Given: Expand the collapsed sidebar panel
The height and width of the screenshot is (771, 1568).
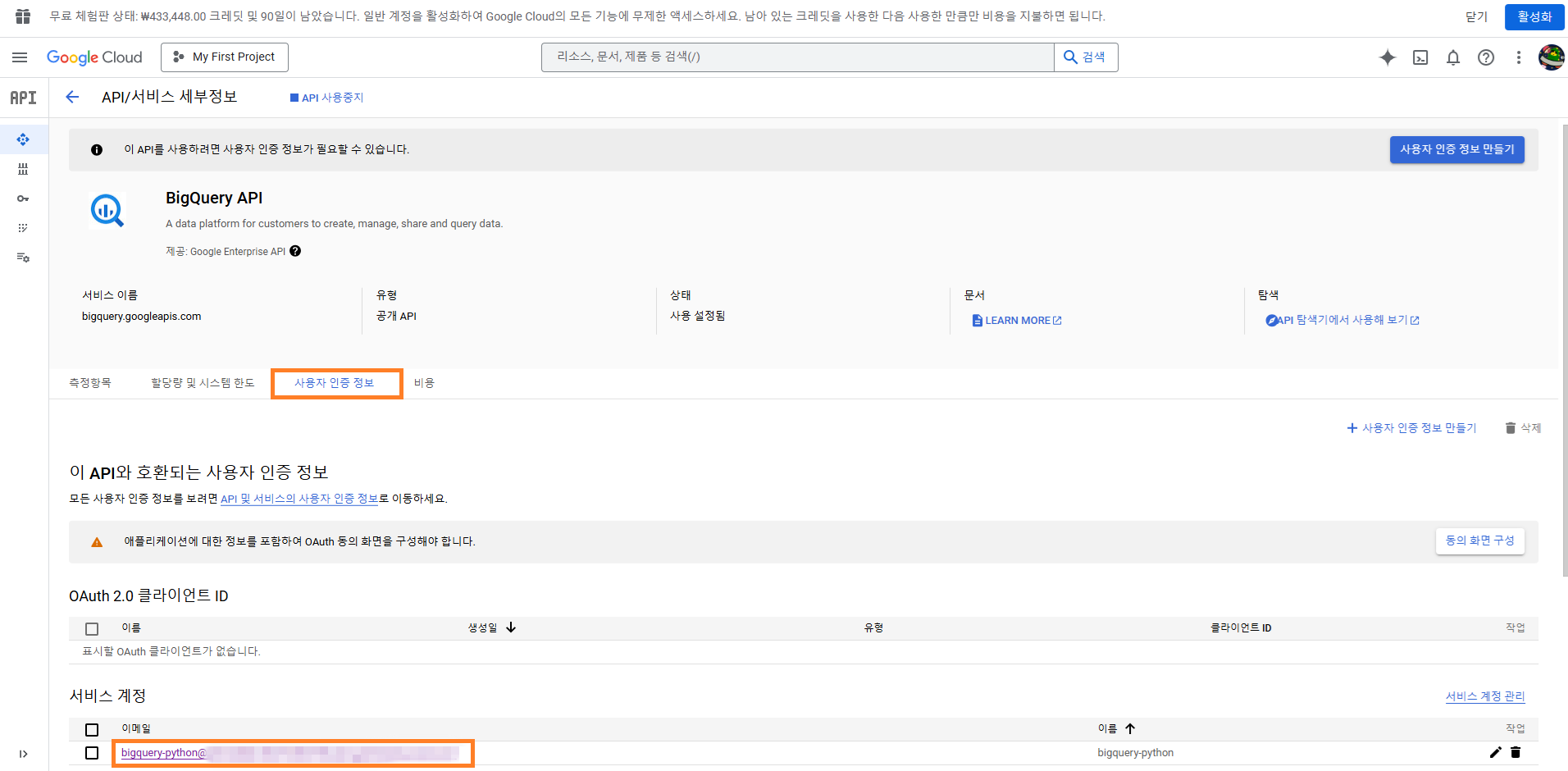Looking at the screenshot, I should point(23,754).
